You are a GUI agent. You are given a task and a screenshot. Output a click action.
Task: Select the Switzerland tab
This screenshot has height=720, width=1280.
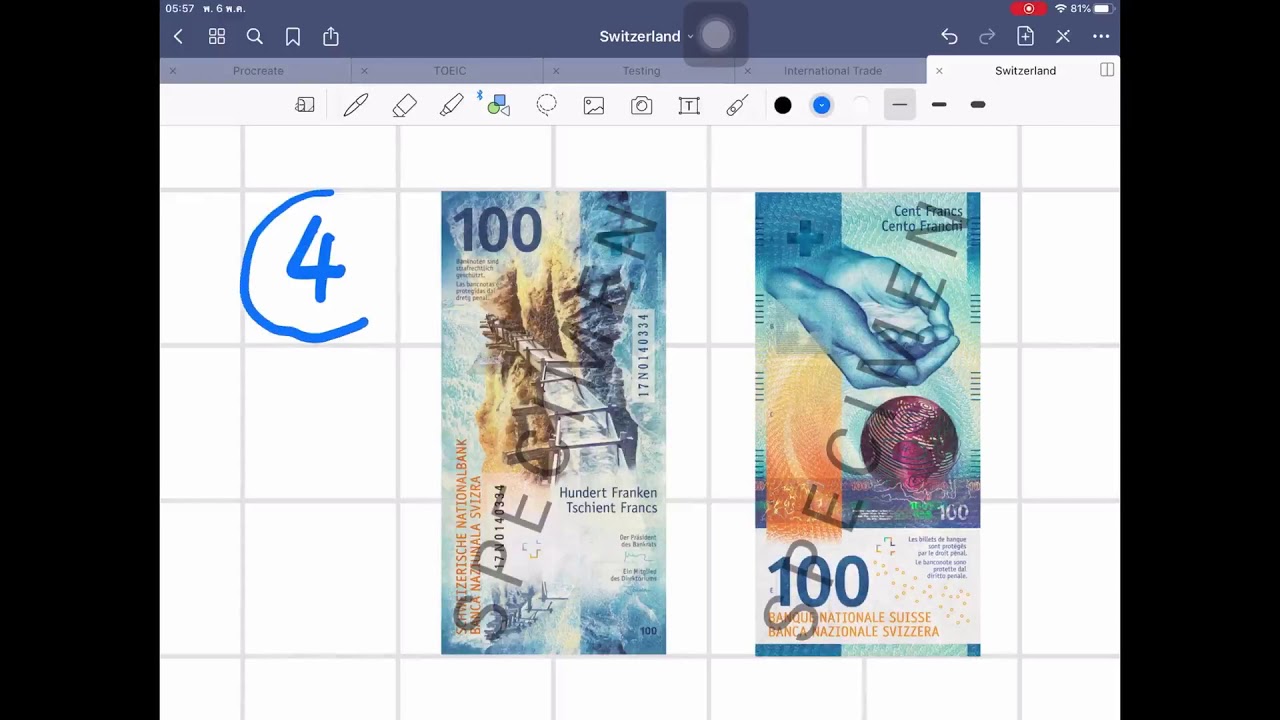[x=1025, y=71]
